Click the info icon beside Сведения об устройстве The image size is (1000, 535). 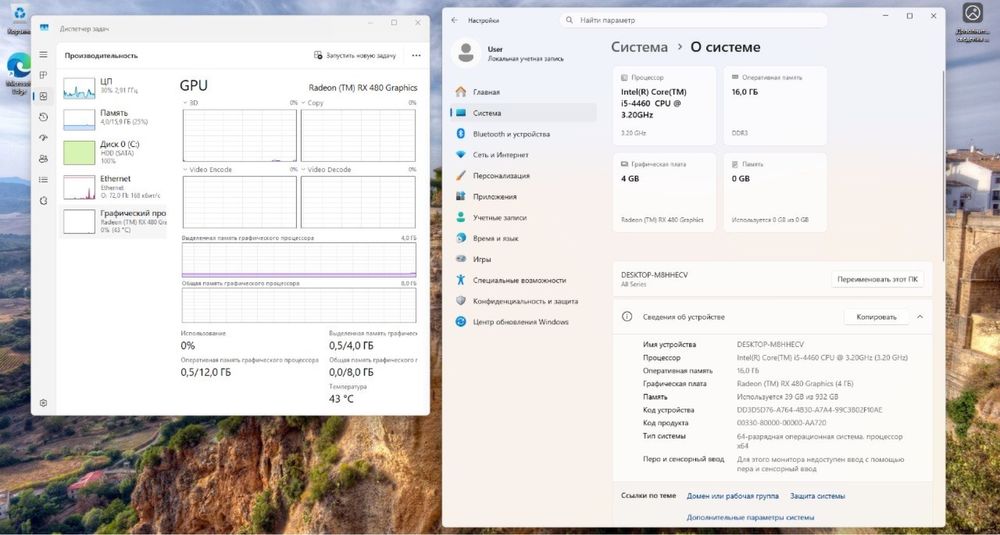[628, 317]
